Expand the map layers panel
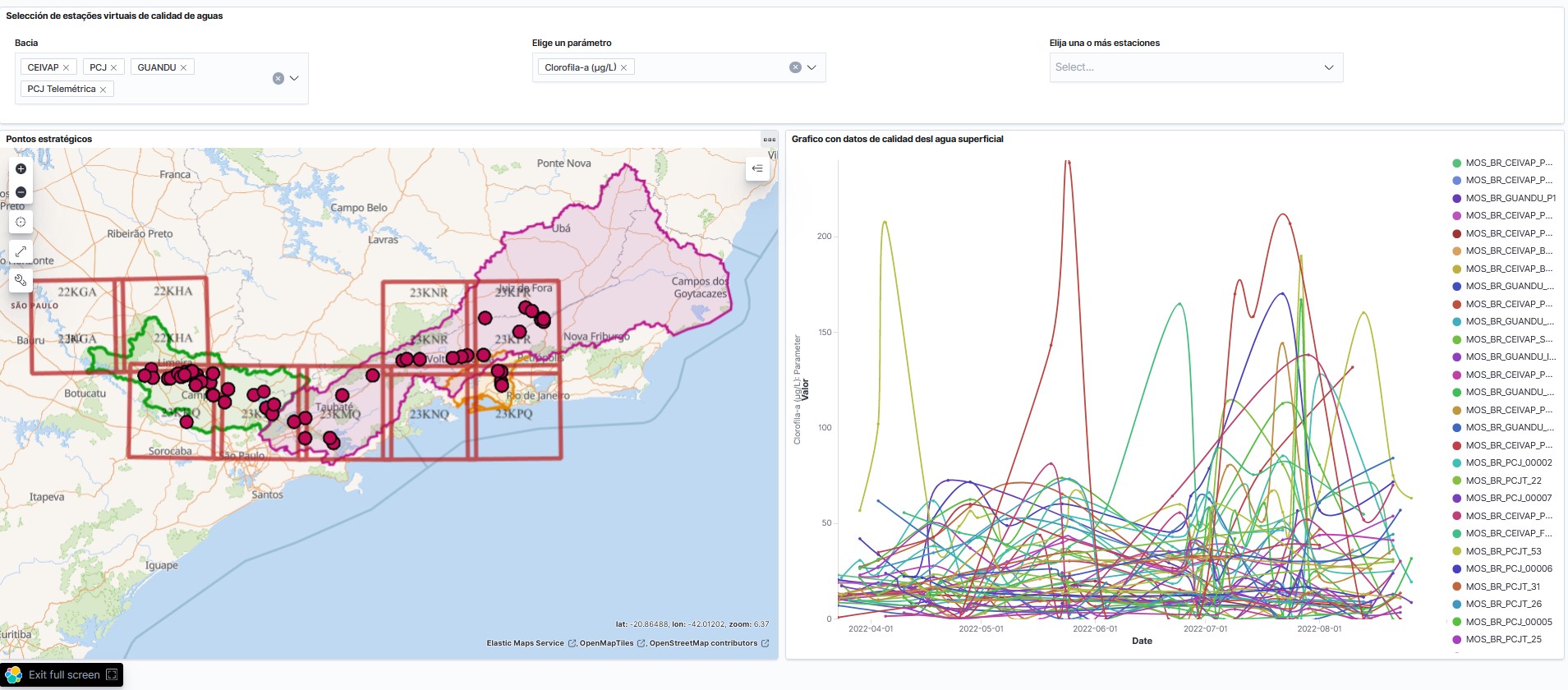 pos(757,168)
